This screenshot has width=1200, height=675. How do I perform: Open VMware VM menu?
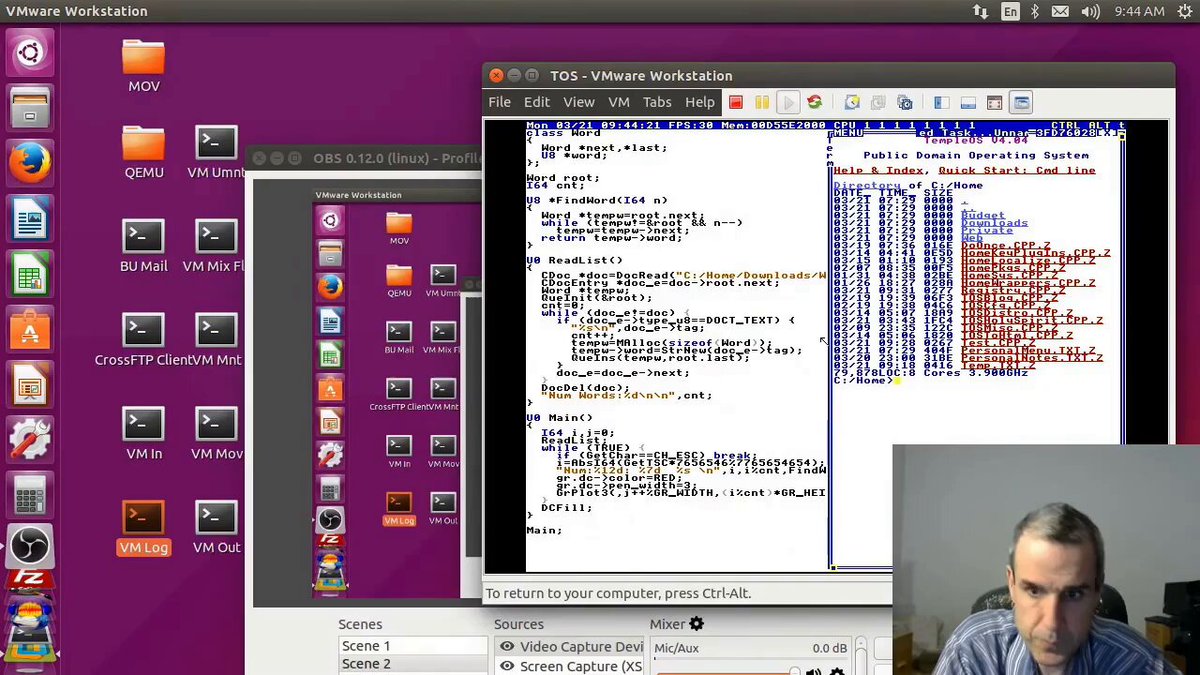pyautogui.click(x=619, y=102)
